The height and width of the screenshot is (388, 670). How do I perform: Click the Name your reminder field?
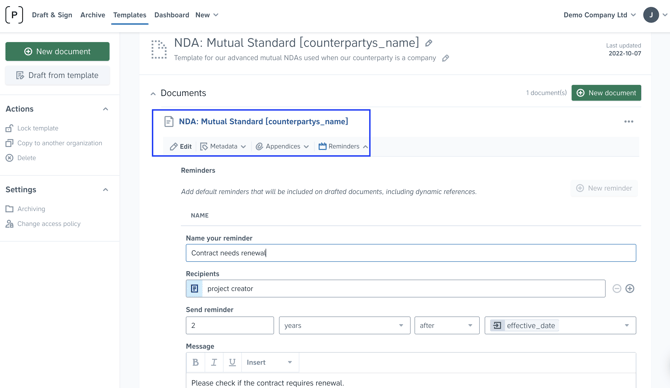tap(411, 253)
